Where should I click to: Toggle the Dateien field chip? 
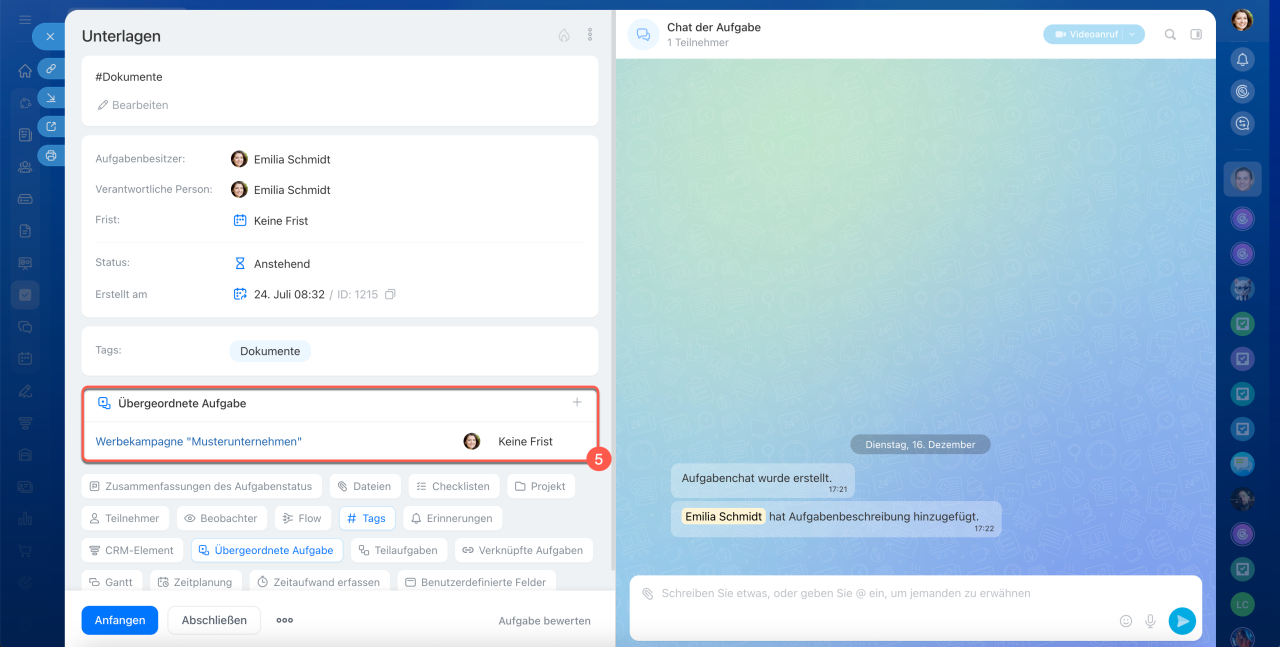point(365,486)
